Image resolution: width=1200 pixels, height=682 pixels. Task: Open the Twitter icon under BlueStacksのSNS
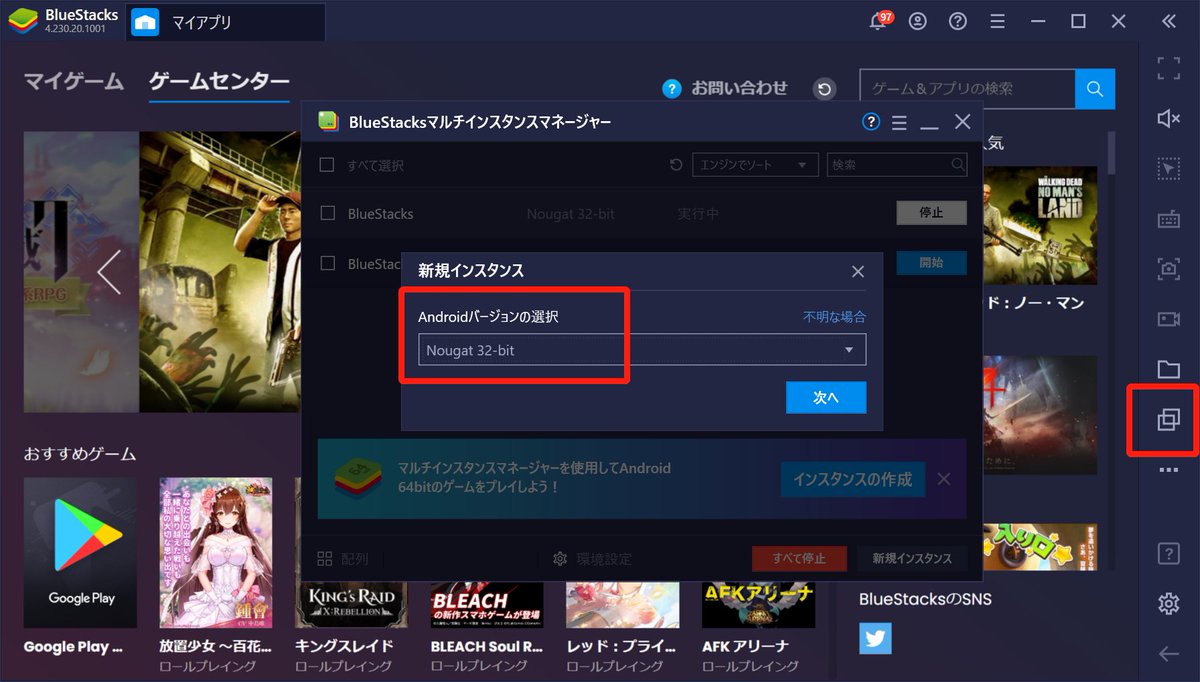(875, 638)
